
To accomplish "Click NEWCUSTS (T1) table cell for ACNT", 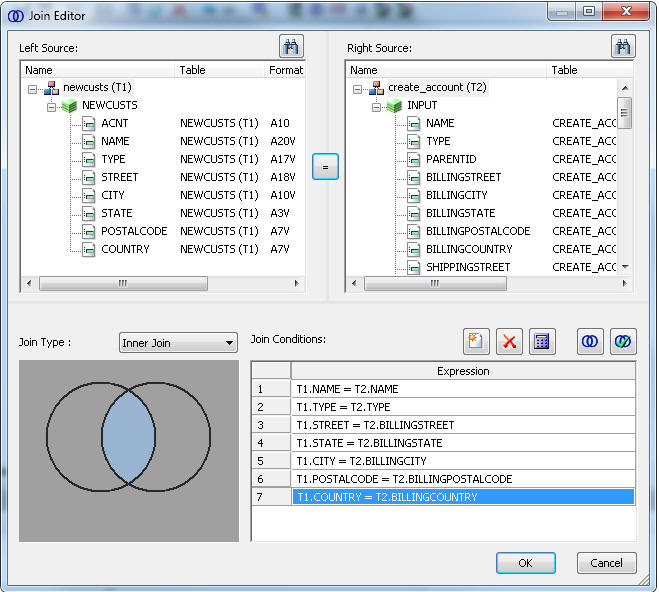I will click(219, 124).
